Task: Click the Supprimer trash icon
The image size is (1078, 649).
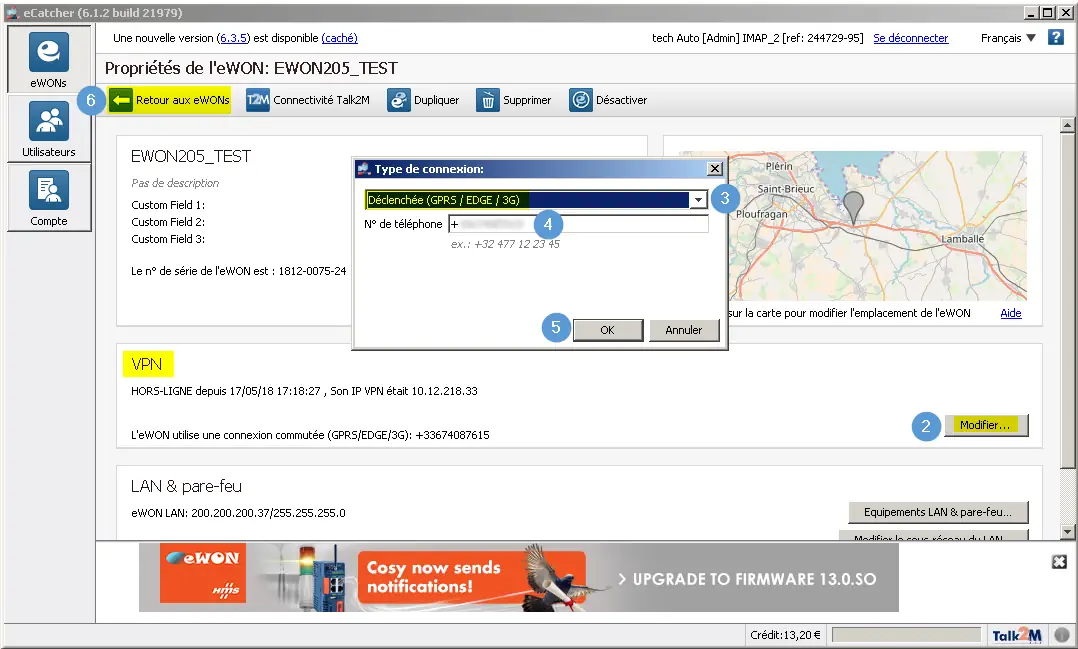Action: (x=487, y=100)
